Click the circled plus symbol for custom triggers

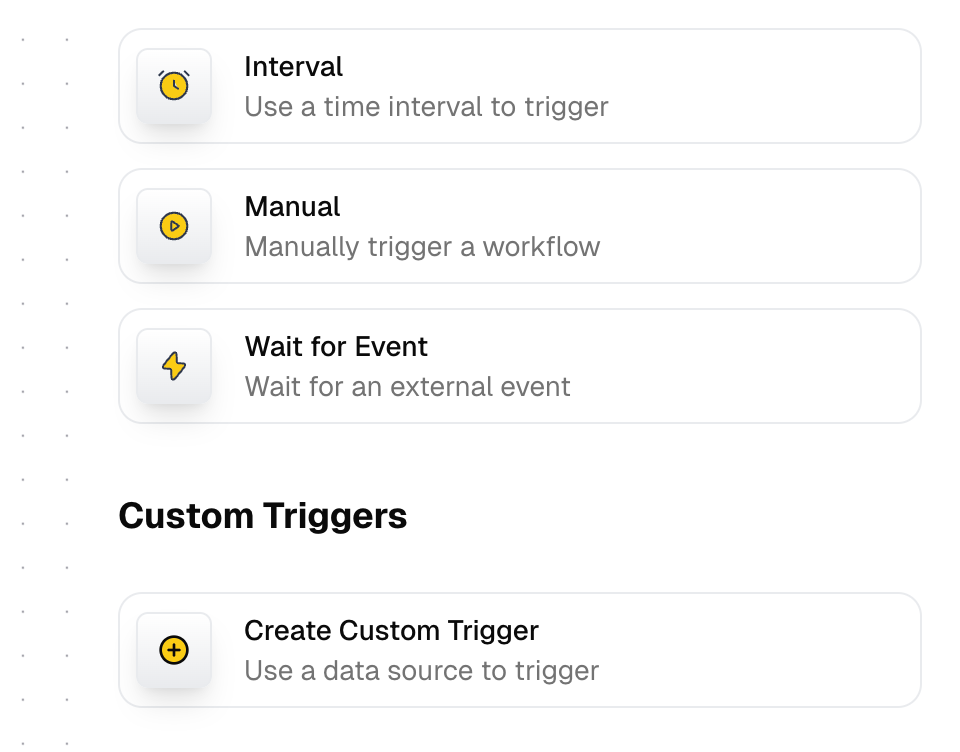pyautogui.click(x=174, y=650)
